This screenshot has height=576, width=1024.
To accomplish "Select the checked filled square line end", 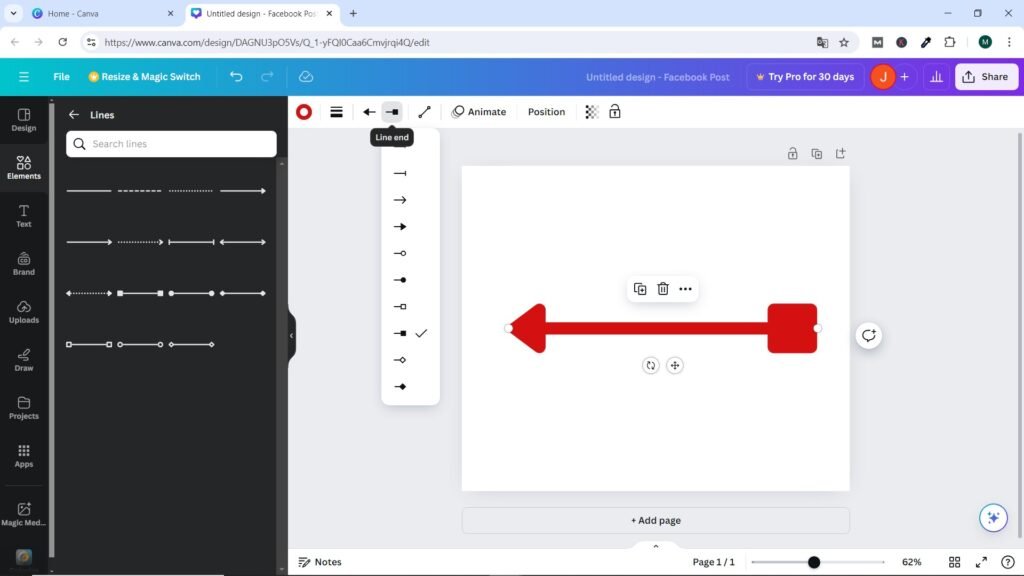I will (x=401, y=333).
